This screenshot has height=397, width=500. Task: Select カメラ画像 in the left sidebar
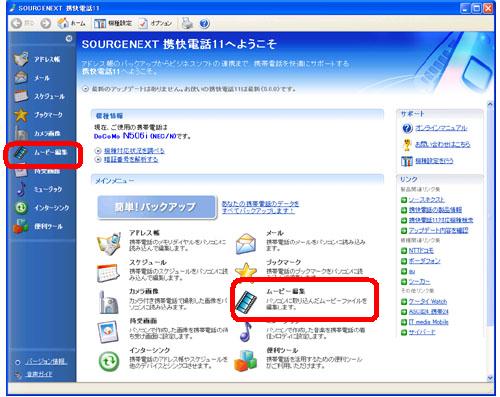[38, 133]
